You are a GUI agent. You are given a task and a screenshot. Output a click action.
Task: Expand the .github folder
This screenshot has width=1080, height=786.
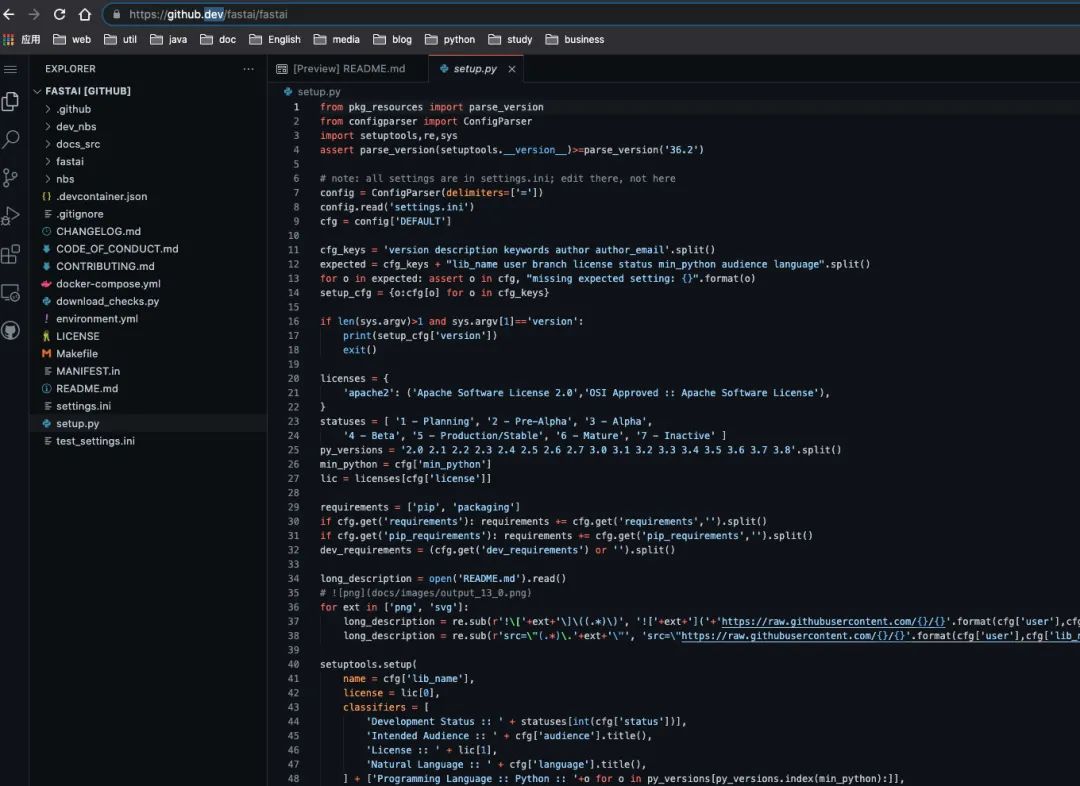73,109
